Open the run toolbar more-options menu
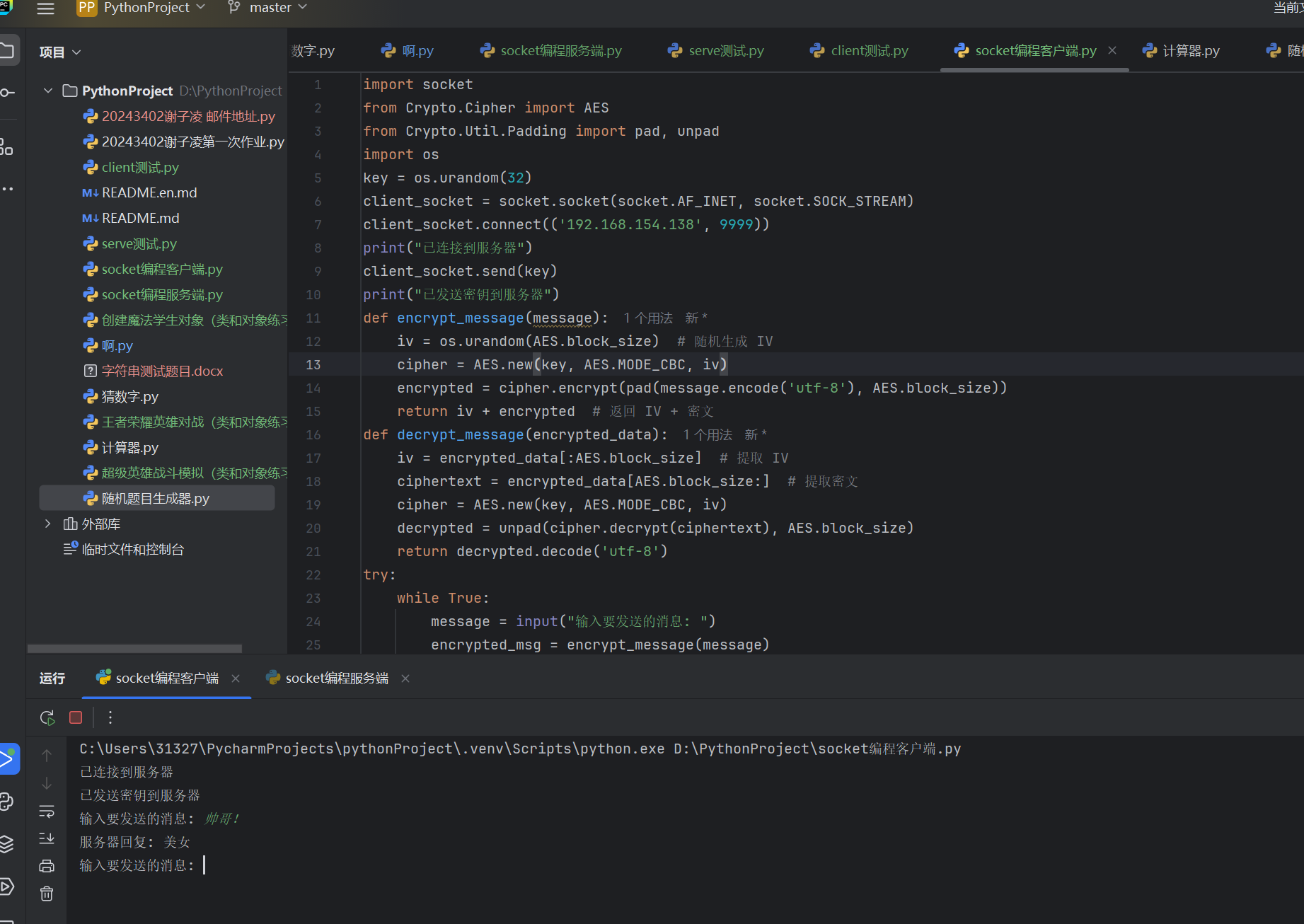 point(110,717)
